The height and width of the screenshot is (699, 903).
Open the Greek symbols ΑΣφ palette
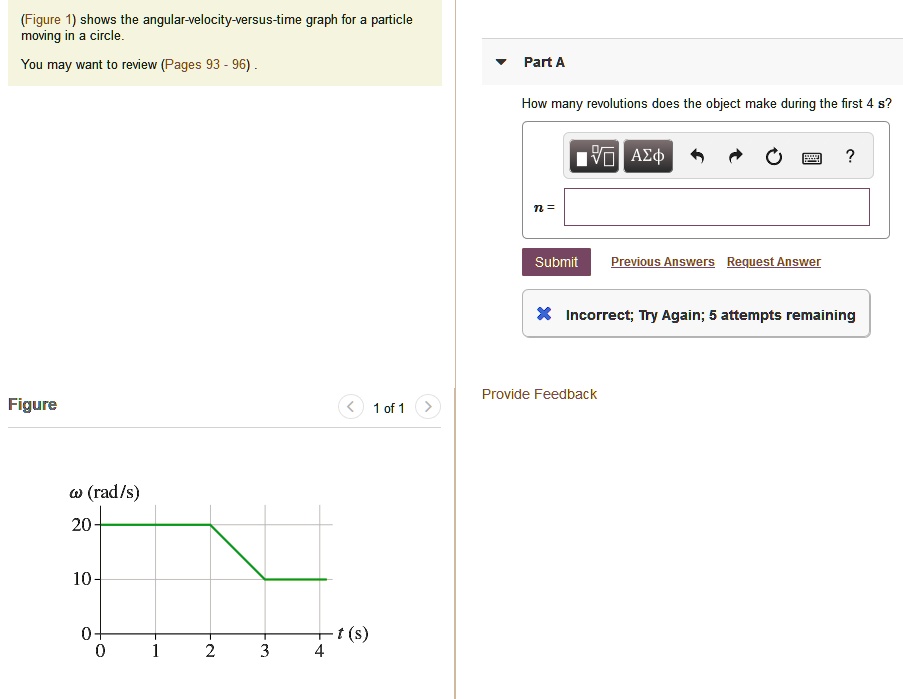pyautogui.click(x=648, y=156)
